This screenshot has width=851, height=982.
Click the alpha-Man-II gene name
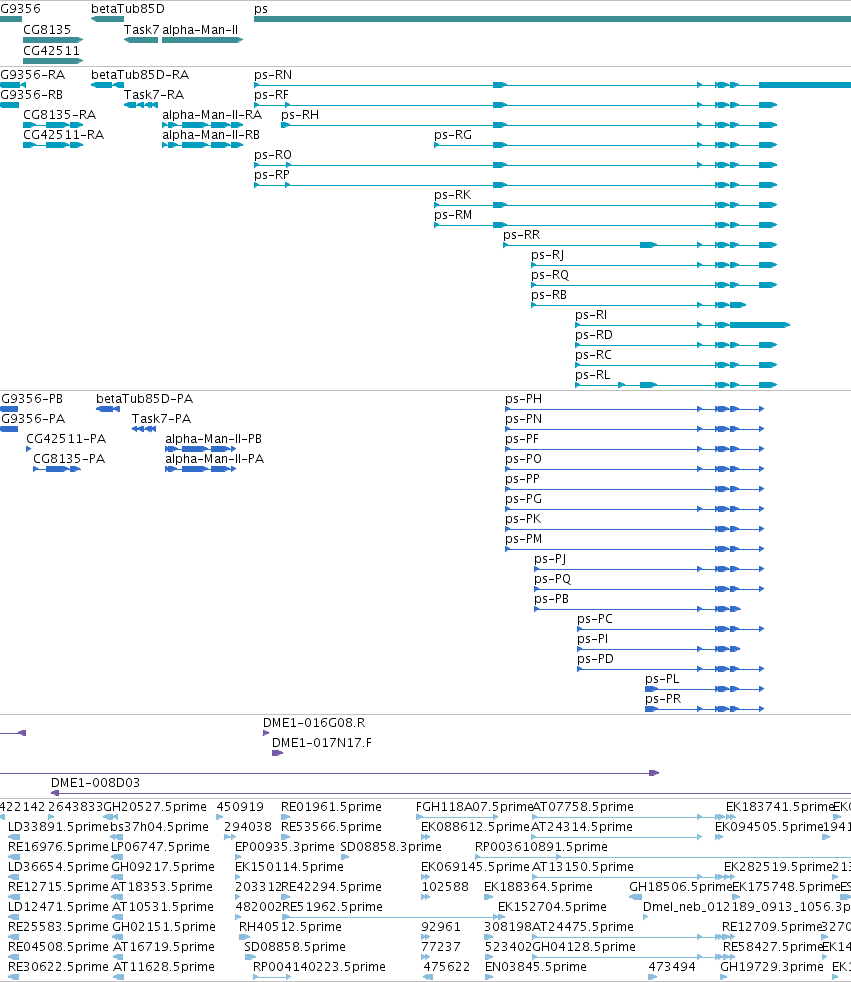pos(200,29)
